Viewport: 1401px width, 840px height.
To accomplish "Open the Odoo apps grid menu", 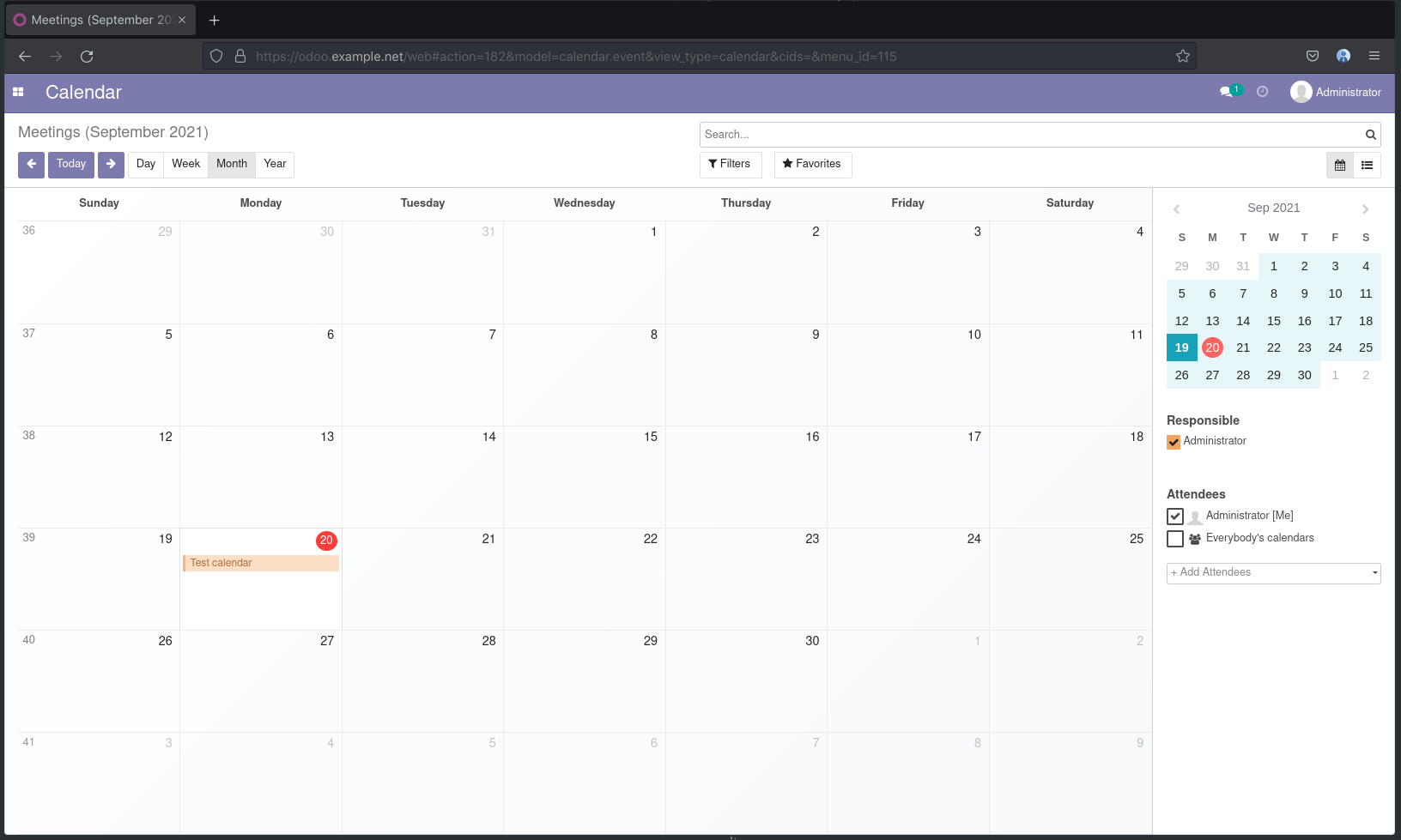I will click(x=18, y=92).
